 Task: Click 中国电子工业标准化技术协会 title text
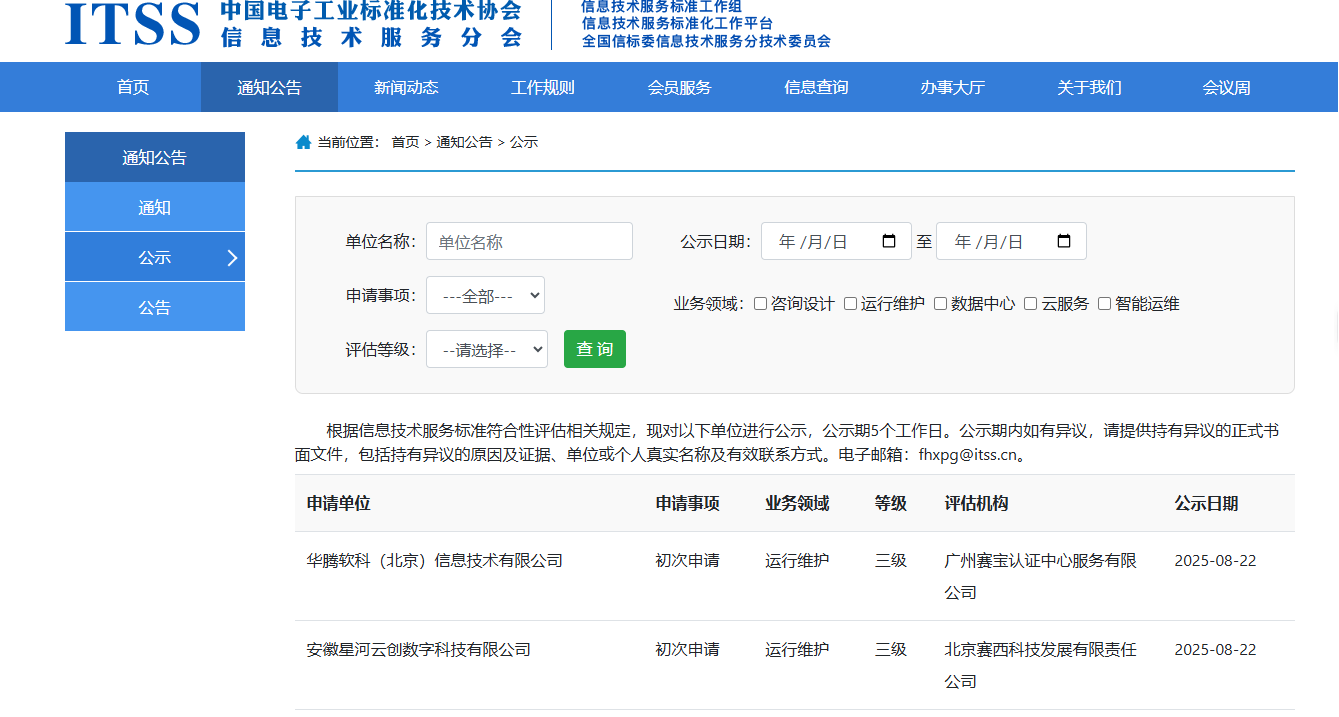point(371,11)
